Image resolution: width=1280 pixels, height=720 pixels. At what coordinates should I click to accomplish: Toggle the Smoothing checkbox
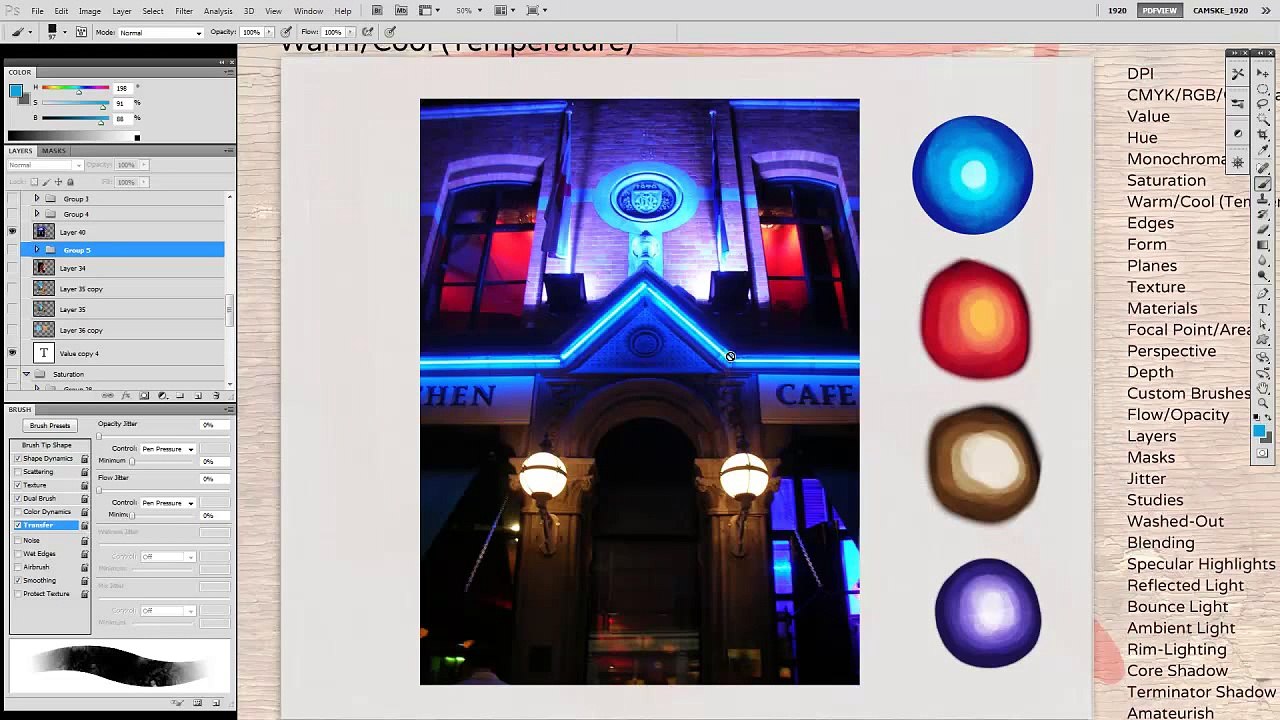tap(18, 580)
